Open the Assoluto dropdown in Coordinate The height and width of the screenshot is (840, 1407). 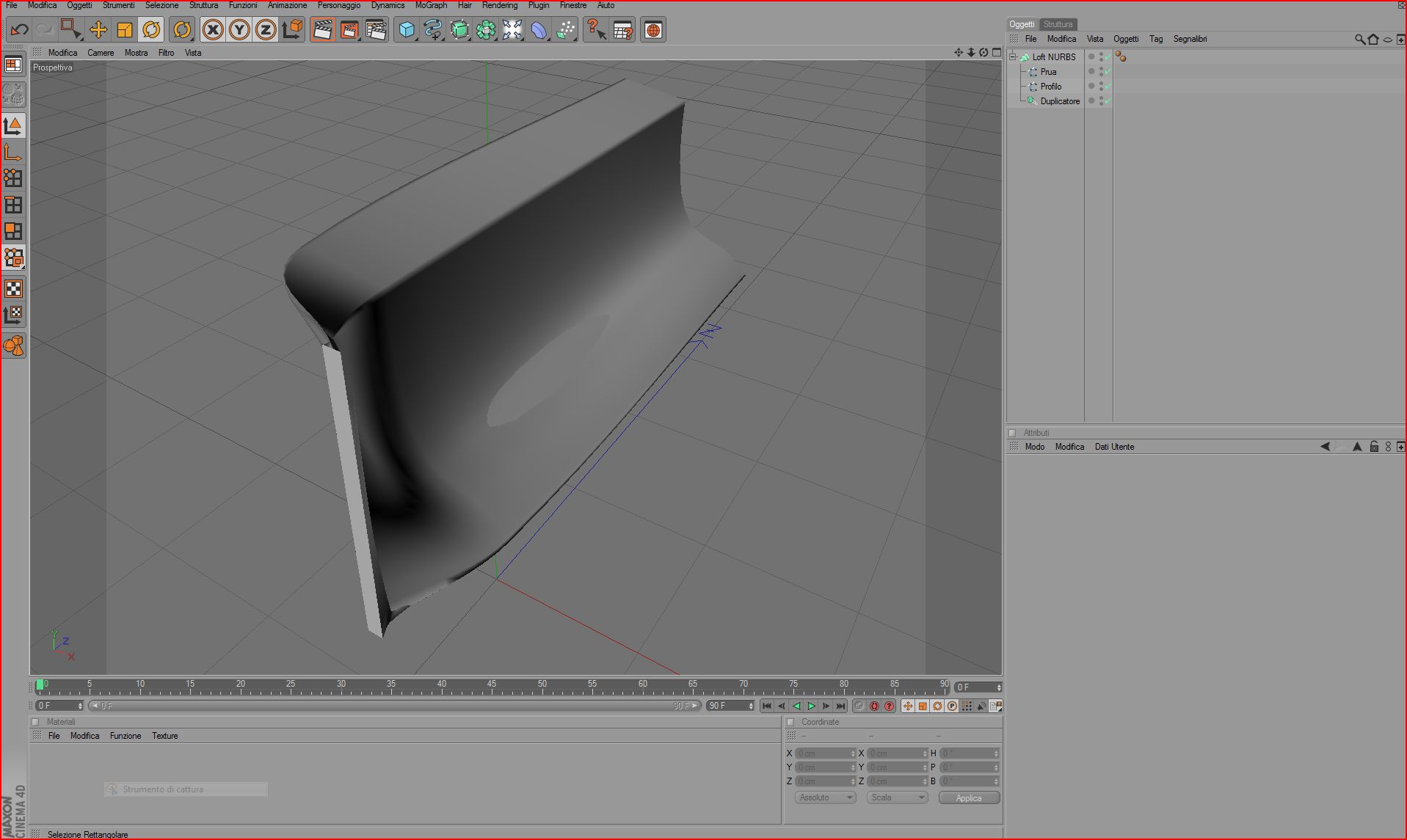825,797
